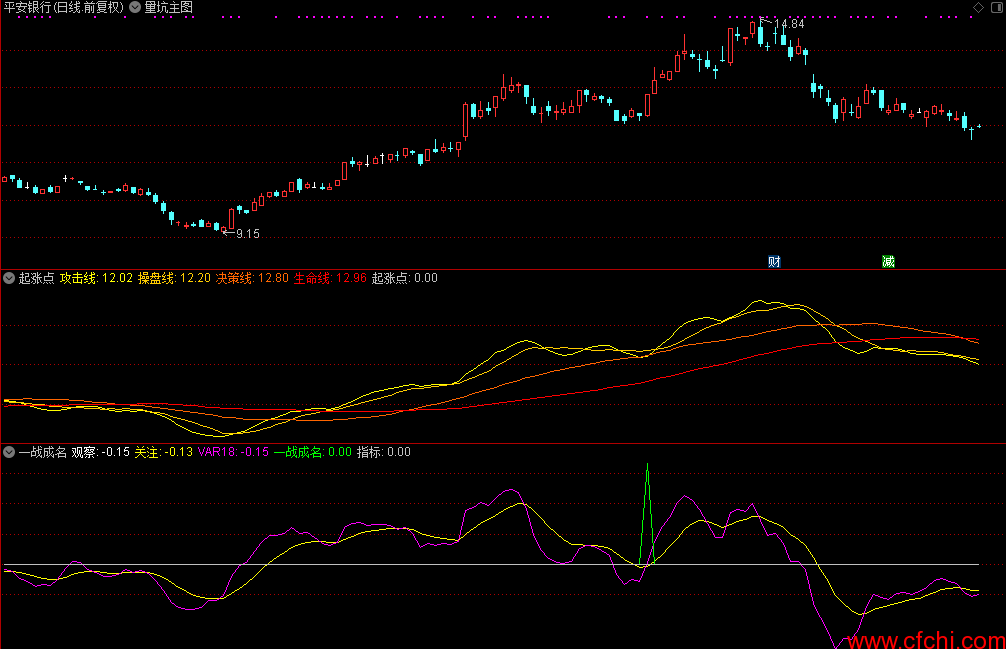Click the green 减 event marker
The image size is (1006, 649).
tap(889, 262)
